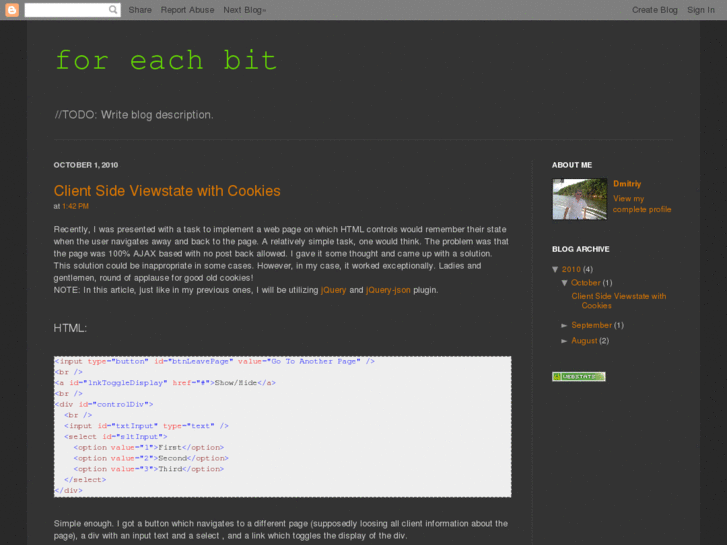Click the ABOUT ME sidebar heading

572,165
